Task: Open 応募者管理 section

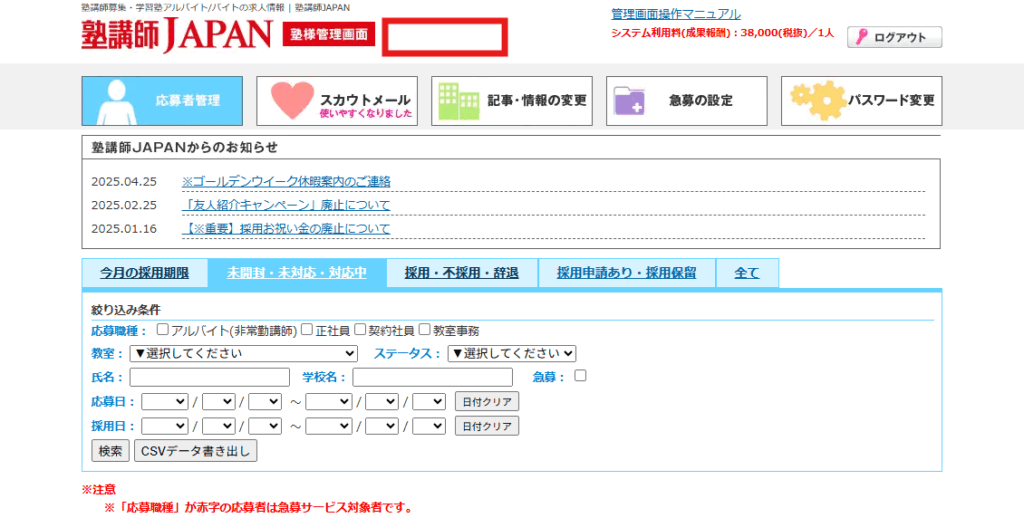Action: tap(162, 101)
